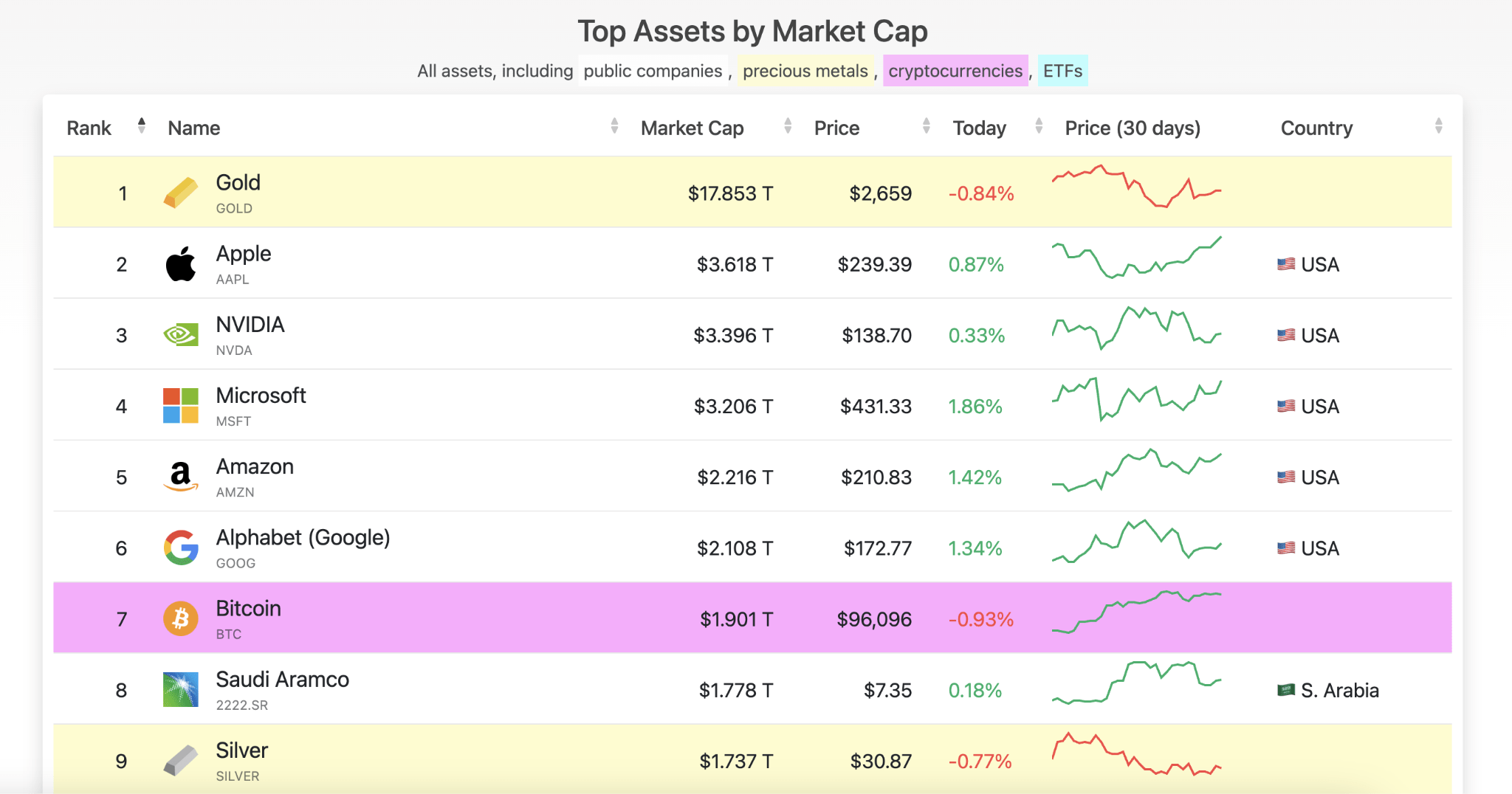Select the Bitcoin coin icon

[180, 618]
